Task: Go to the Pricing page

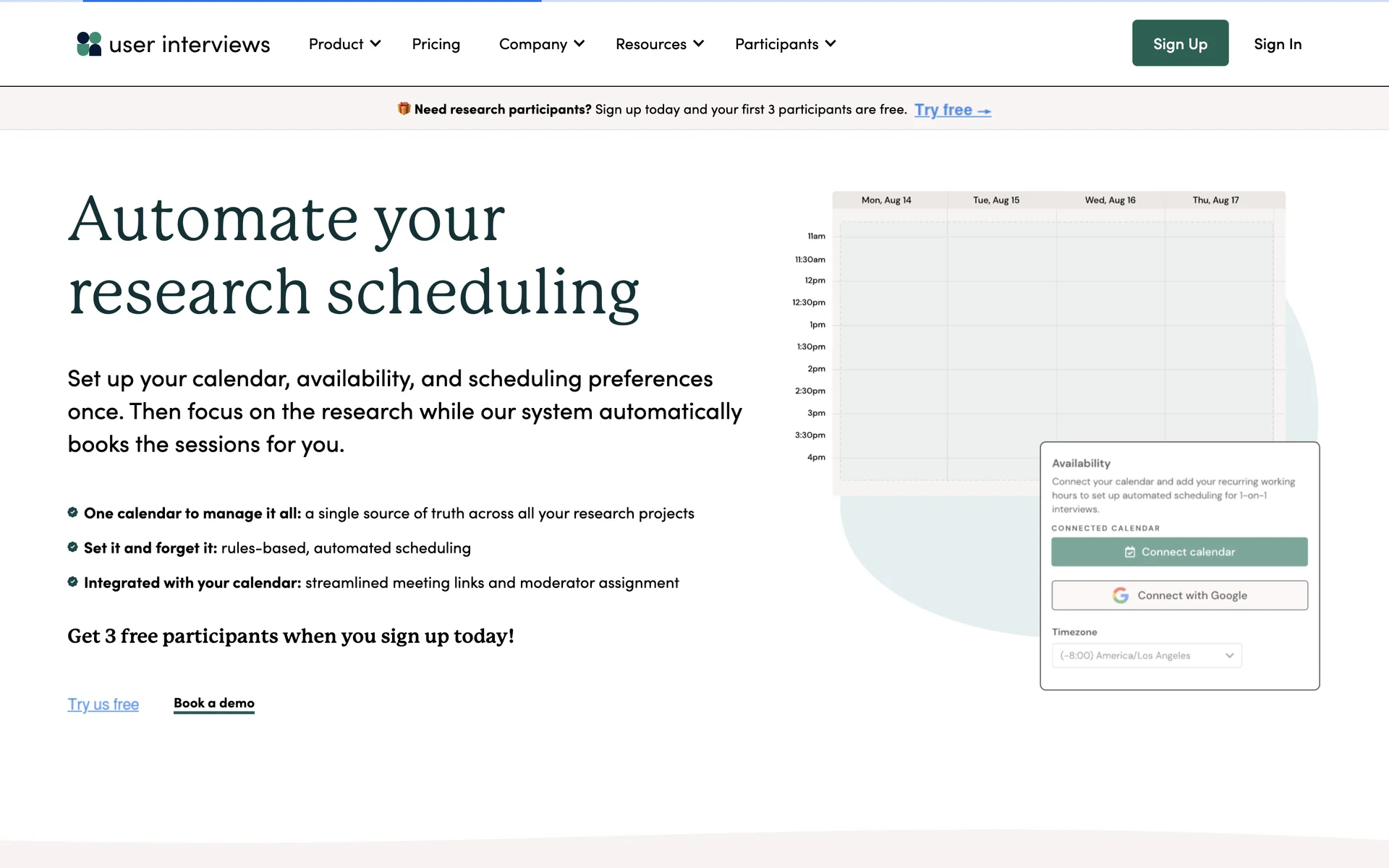Action: (x=436, y=44)
